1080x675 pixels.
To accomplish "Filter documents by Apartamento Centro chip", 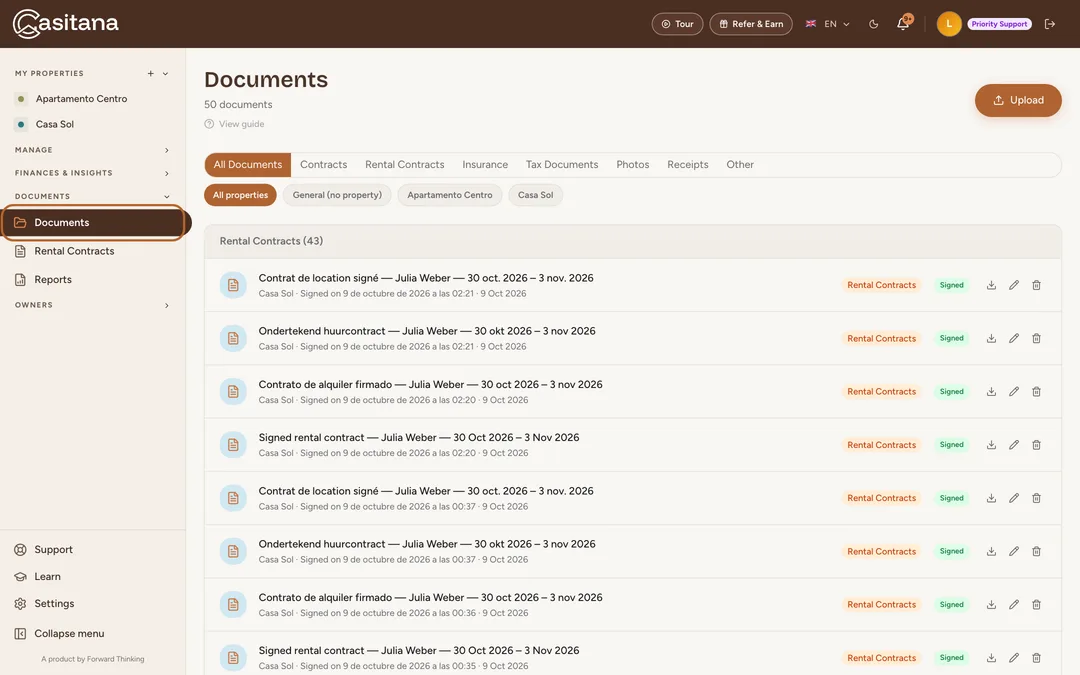I will tap(450, 195).
